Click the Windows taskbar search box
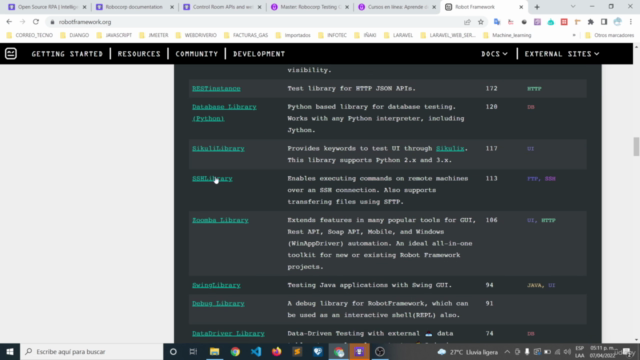 (x=91, y=351)
